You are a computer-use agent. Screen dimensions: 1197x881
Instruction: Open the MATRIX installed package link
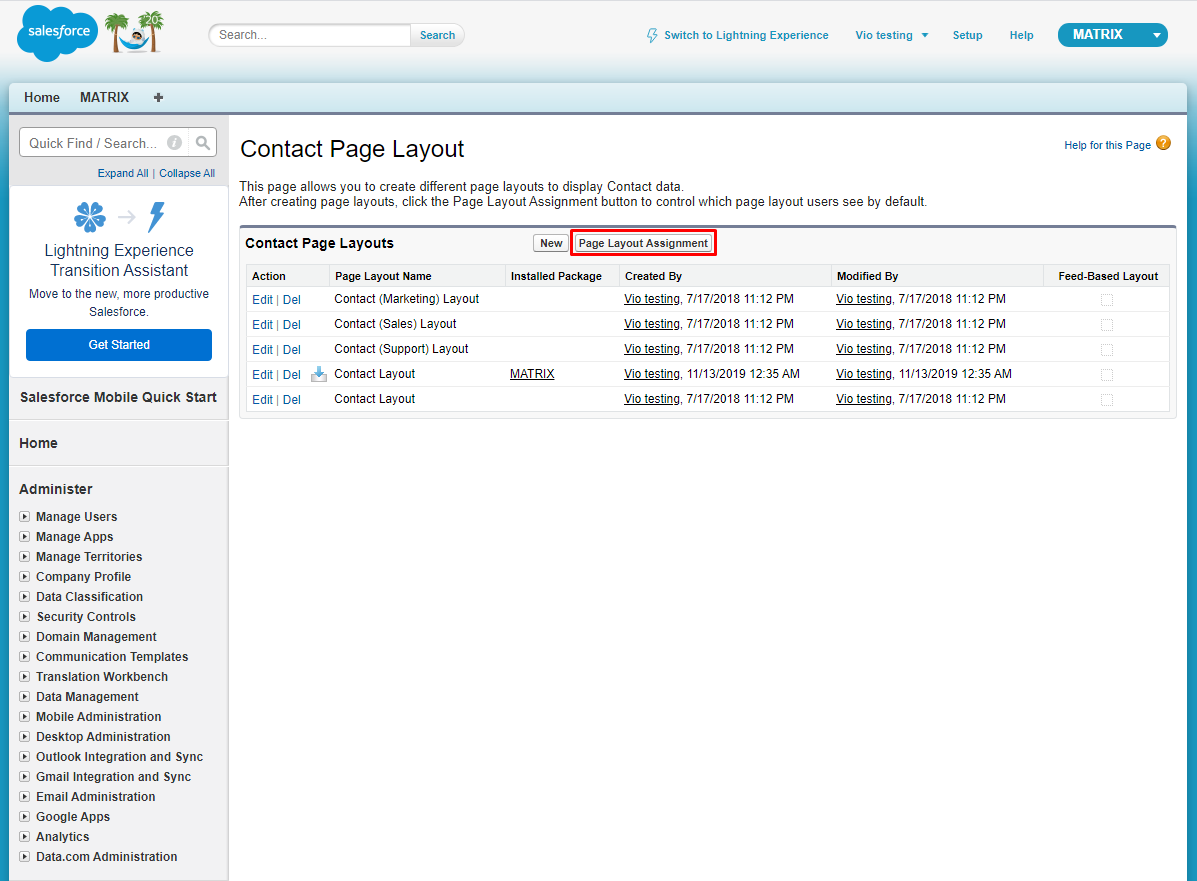tap(532, 374)
